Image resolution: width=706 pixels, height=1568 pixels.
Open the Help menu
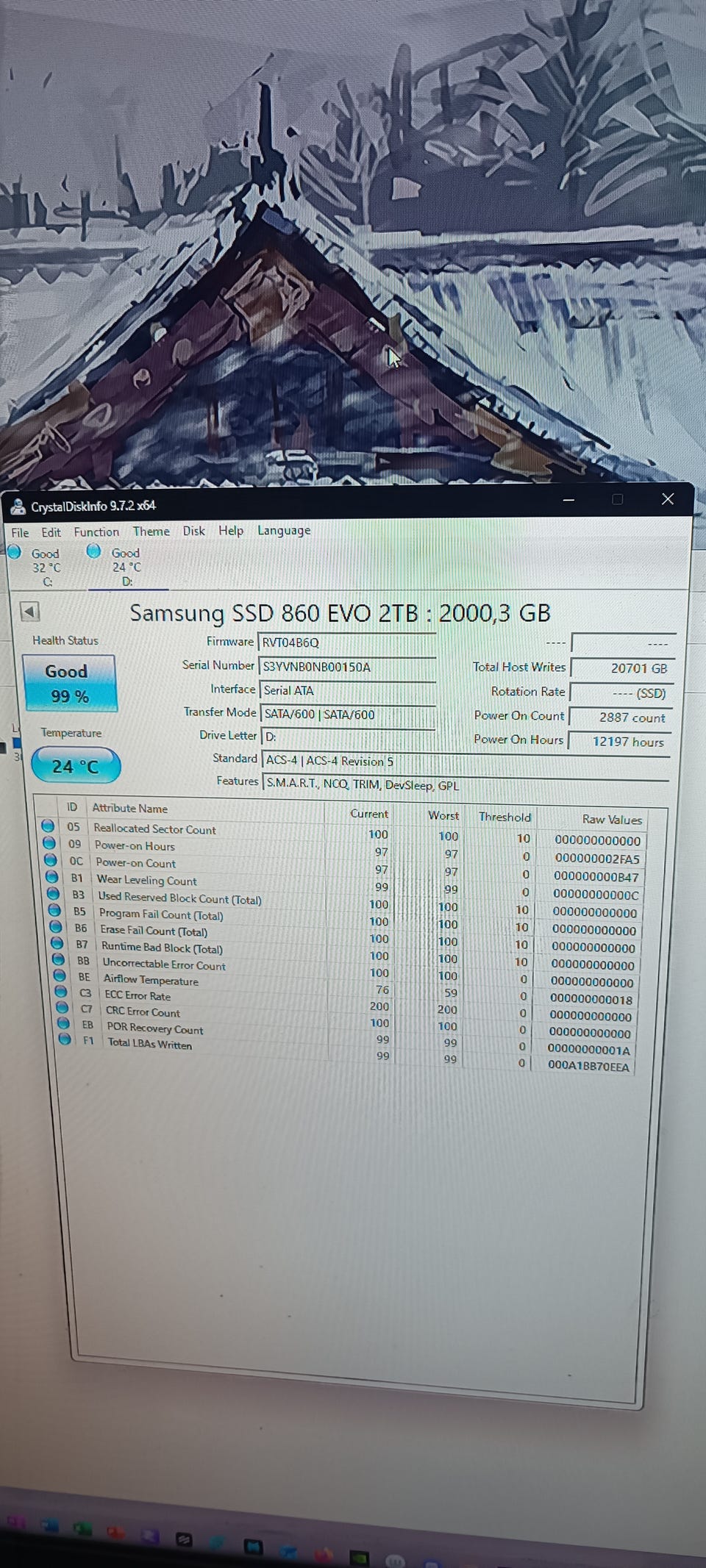(230, 530)
